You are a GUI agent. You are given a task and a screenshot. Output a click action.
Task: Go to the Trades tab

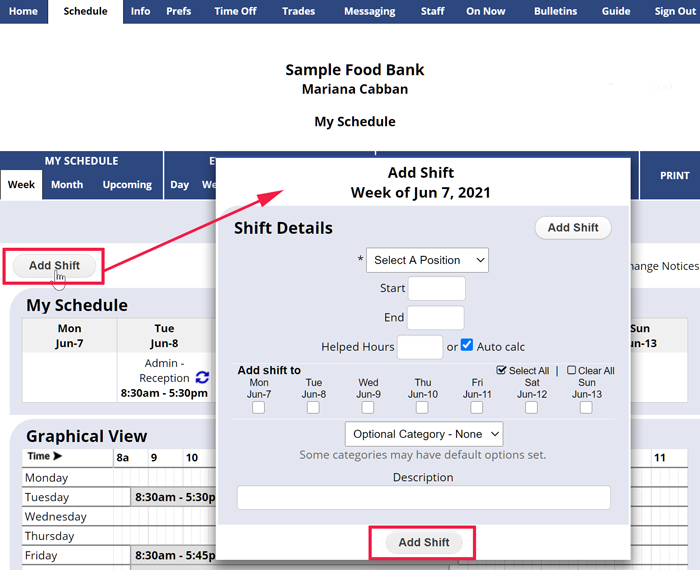pyautogui.click(x=298, y=12)
